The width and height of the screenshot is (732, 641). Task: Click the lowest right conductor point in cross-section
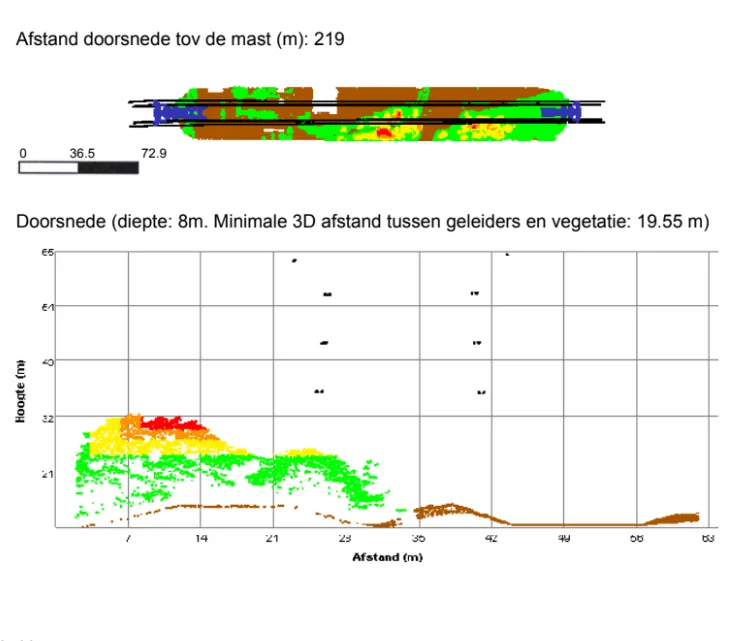[481, 392]
